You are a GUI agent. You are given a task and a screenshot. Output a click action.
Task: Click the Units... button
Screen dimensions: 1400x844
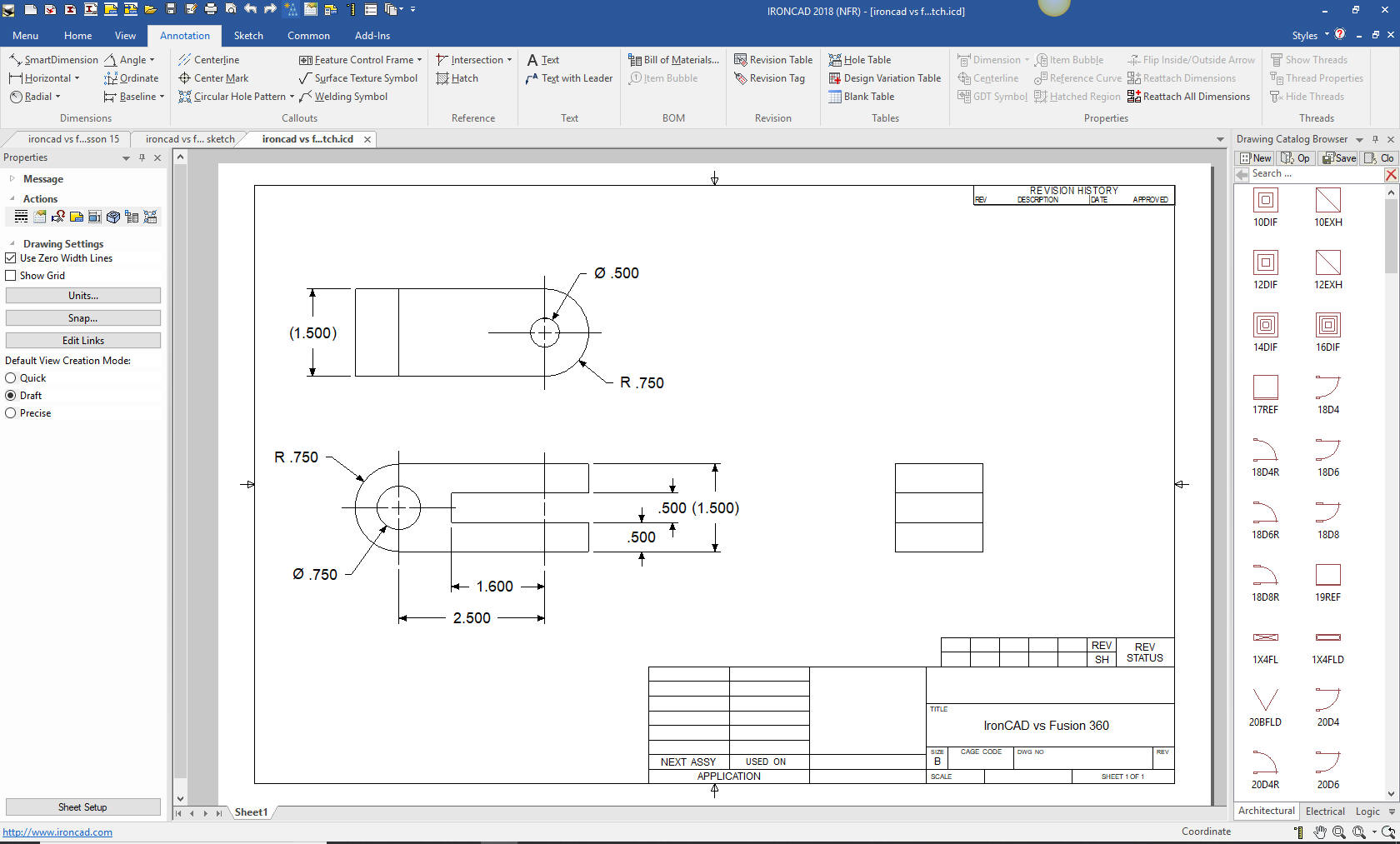coord(83,296)
